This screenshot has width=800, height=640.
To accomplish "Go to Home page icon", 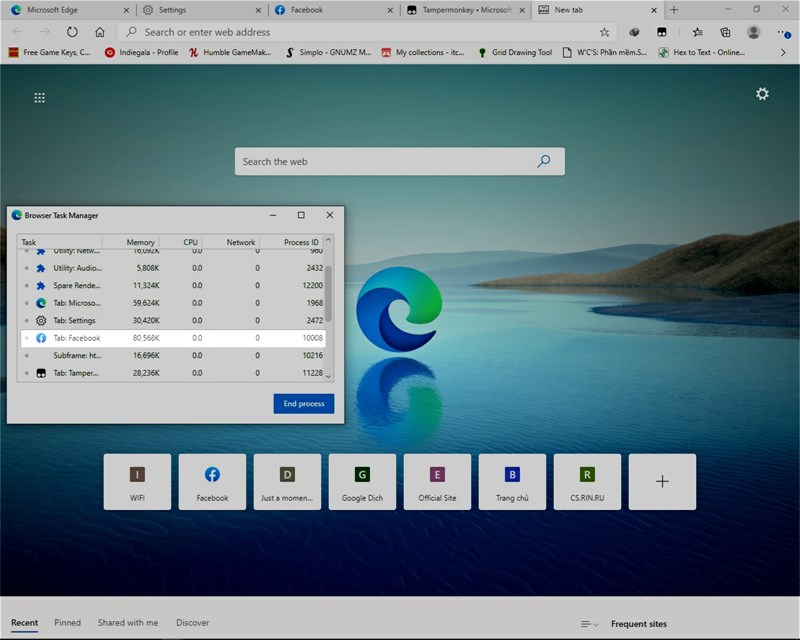I will [x=100, y=32].
